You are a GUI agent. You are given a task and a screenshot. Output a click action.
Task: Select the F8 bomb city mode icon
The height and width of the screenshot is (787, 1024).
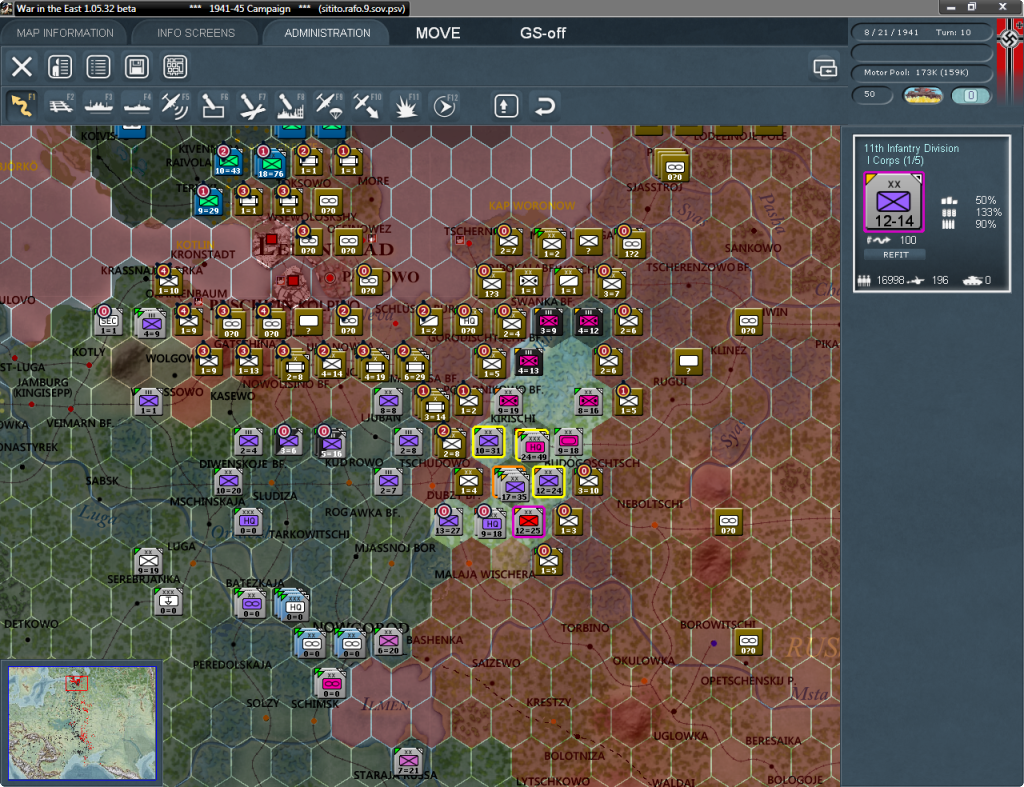pyautogui.click(x=291, y=105)
